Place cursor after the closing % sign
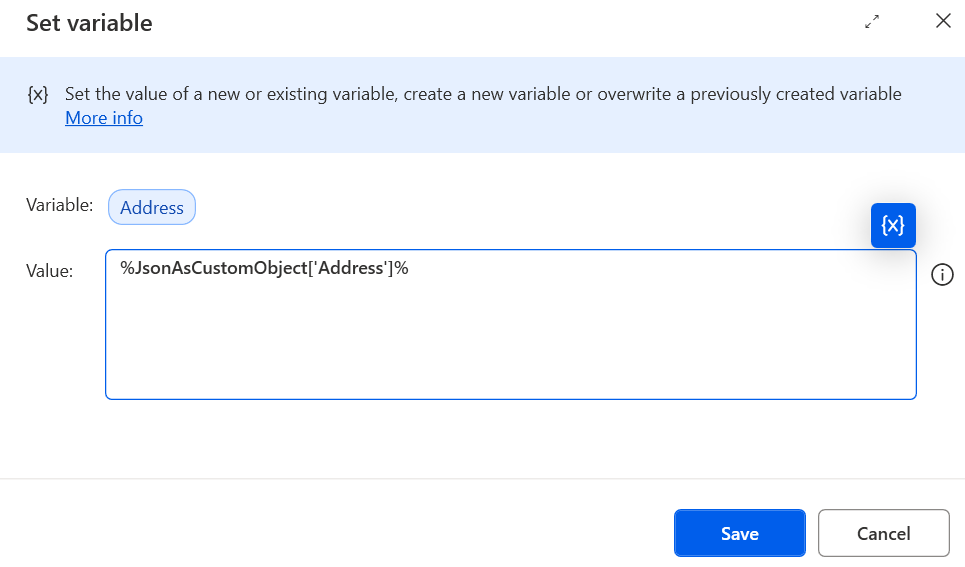This screenshot has width=965, height=567. [x=410, y=268]
